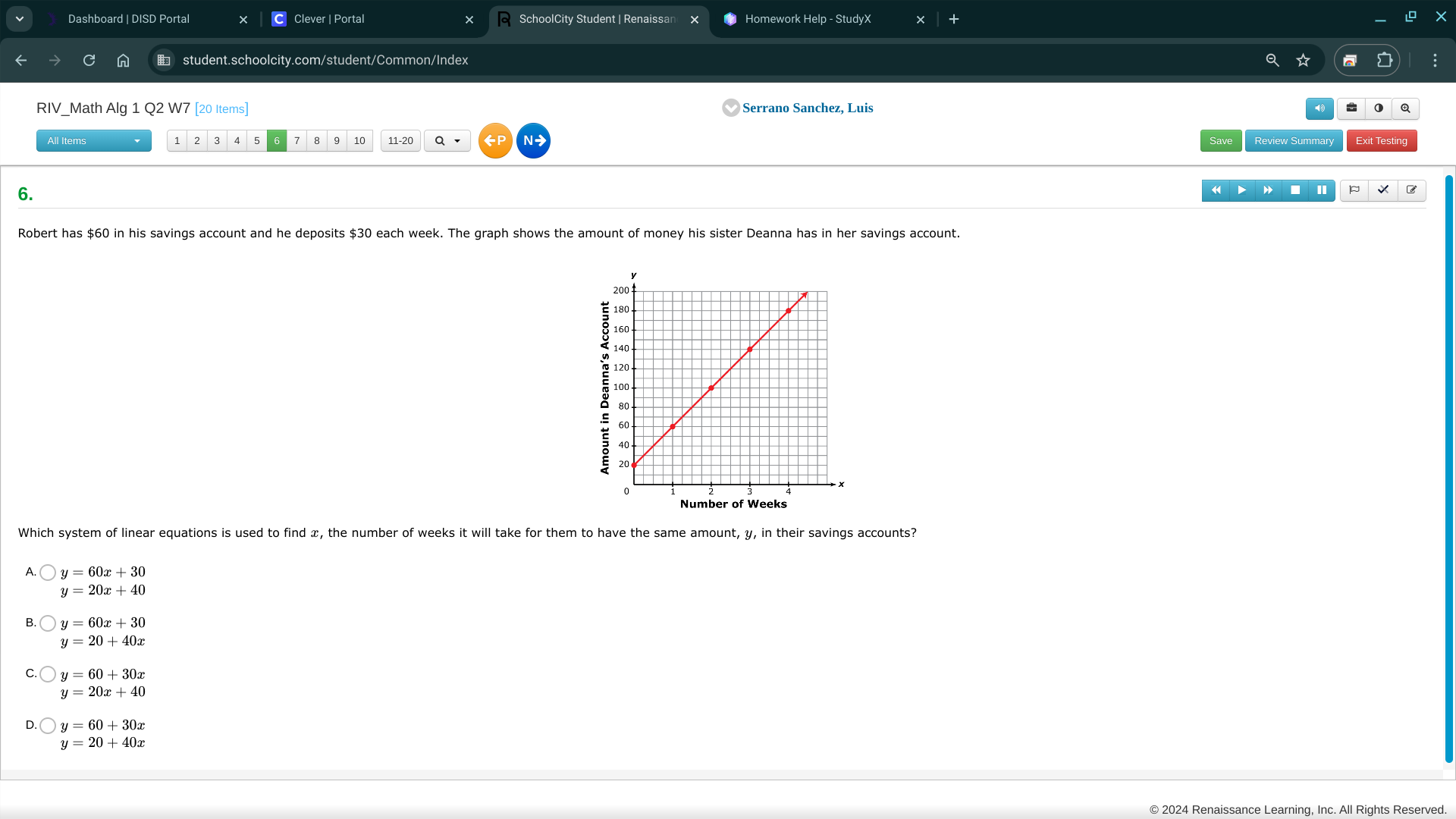Open the All Items dropdown
Viewport: 1456px width, 819px height.
94,141
